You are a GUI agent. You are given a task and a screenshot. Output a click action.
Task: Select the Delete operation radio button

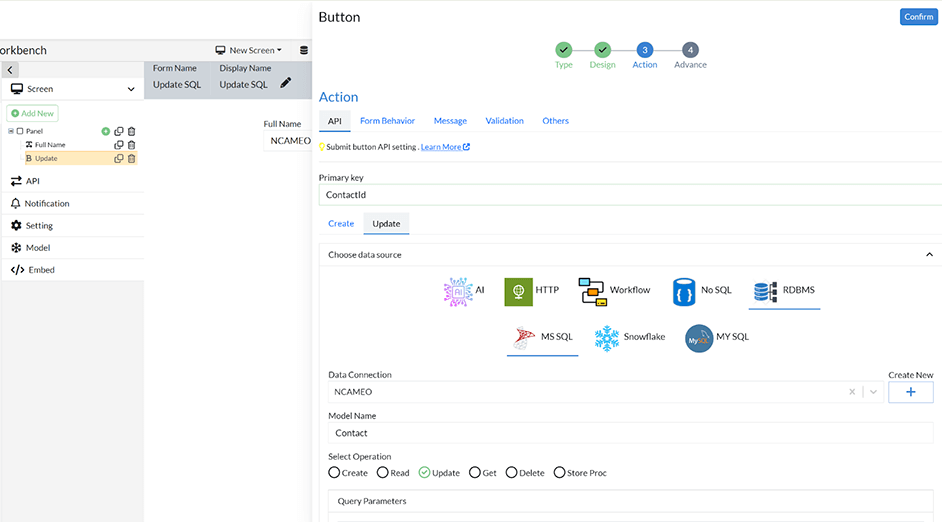511,473
